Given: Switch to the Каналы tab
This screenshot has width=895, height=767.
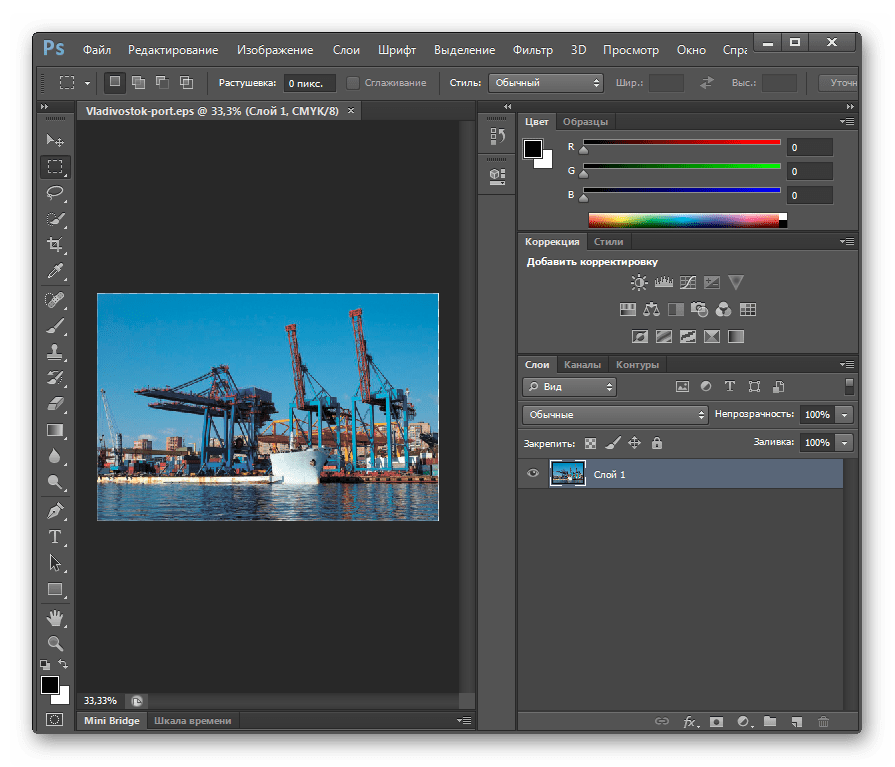Looking at the screenshot, I should [x=582, y=365].
